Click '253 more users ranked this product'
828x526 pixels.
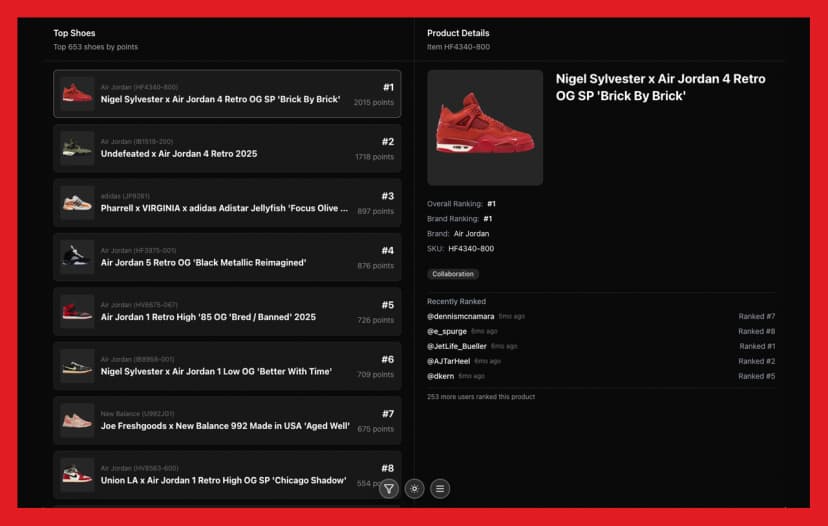(x=481, y=397)
